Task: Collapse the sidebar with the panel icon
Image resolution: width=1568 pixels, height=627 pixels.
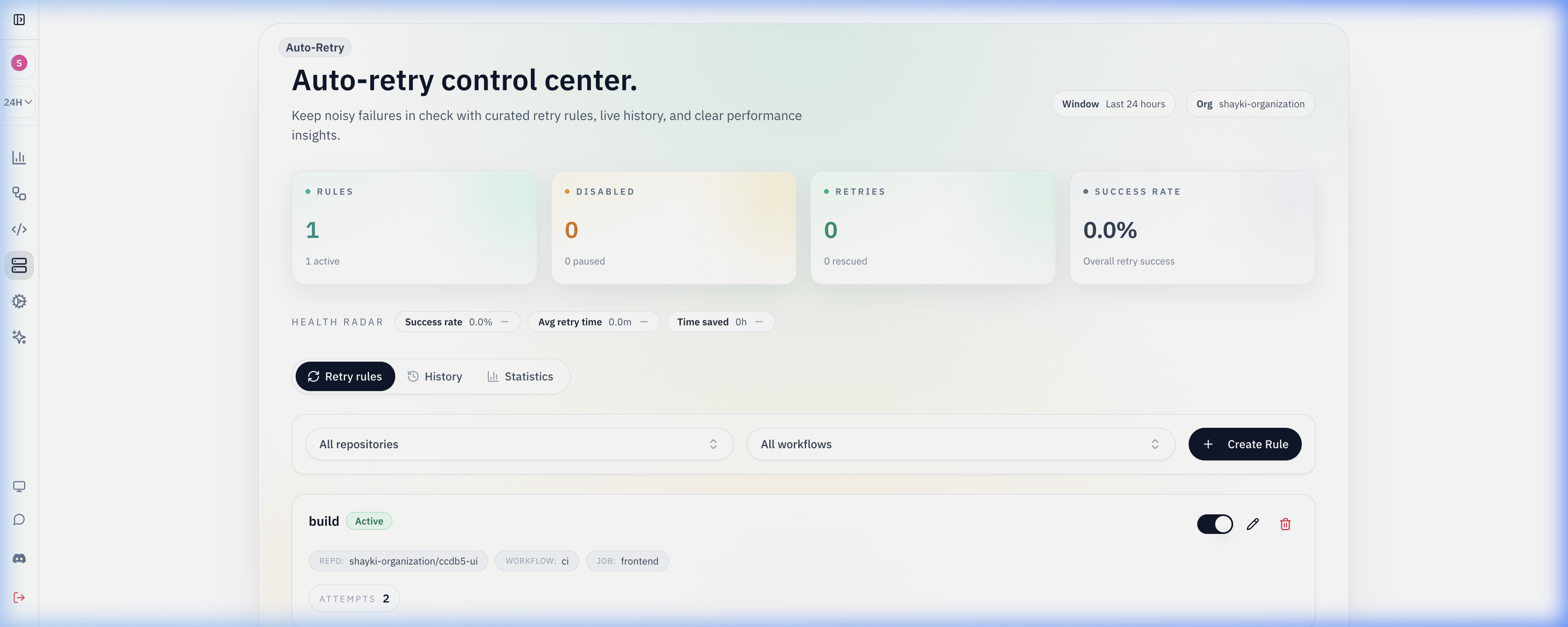Action: [19, 20]
